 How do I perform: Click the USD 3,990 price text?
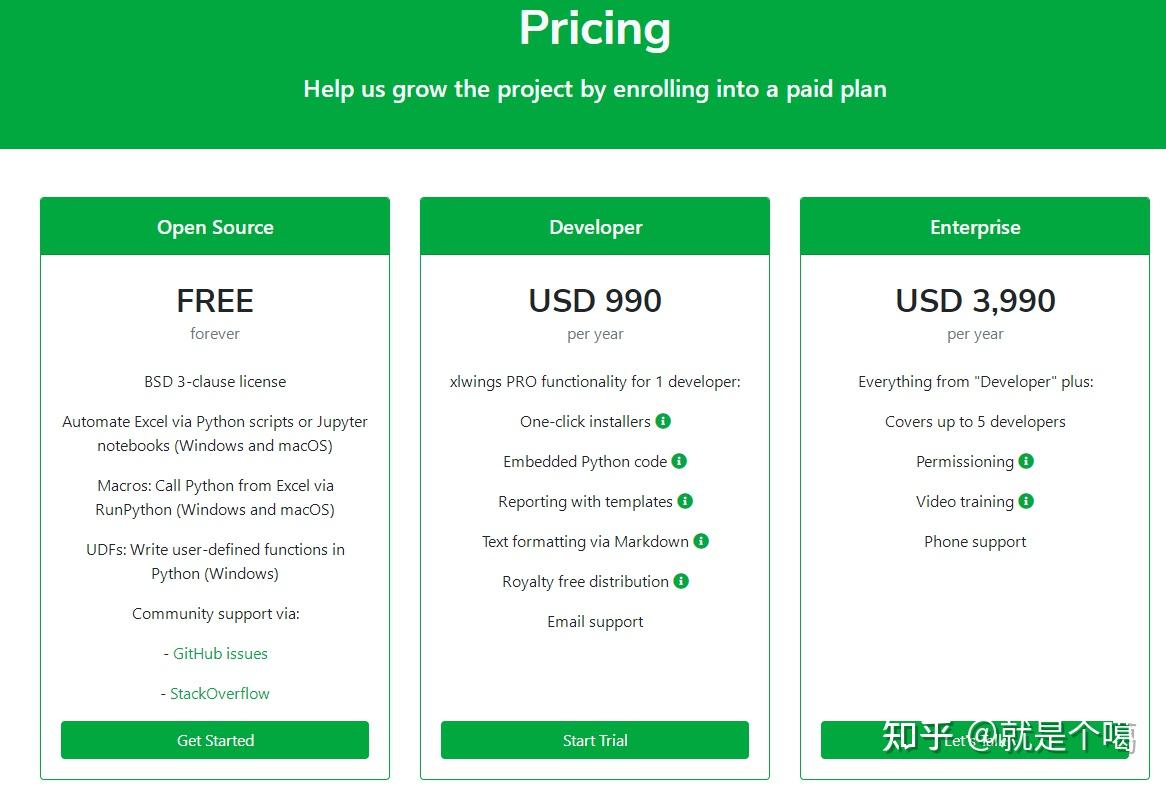[x=975, y=301]
